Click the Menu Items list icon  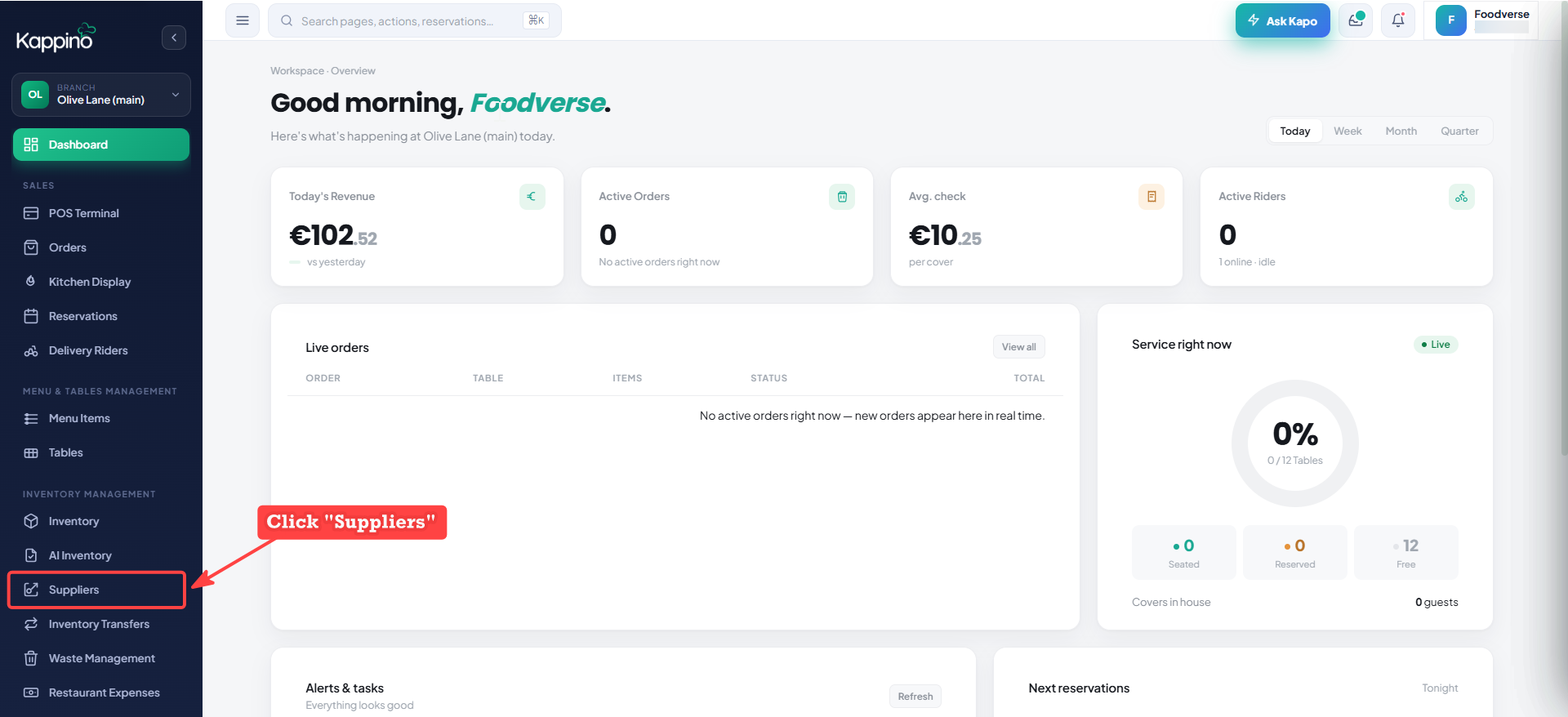point(31,418)
